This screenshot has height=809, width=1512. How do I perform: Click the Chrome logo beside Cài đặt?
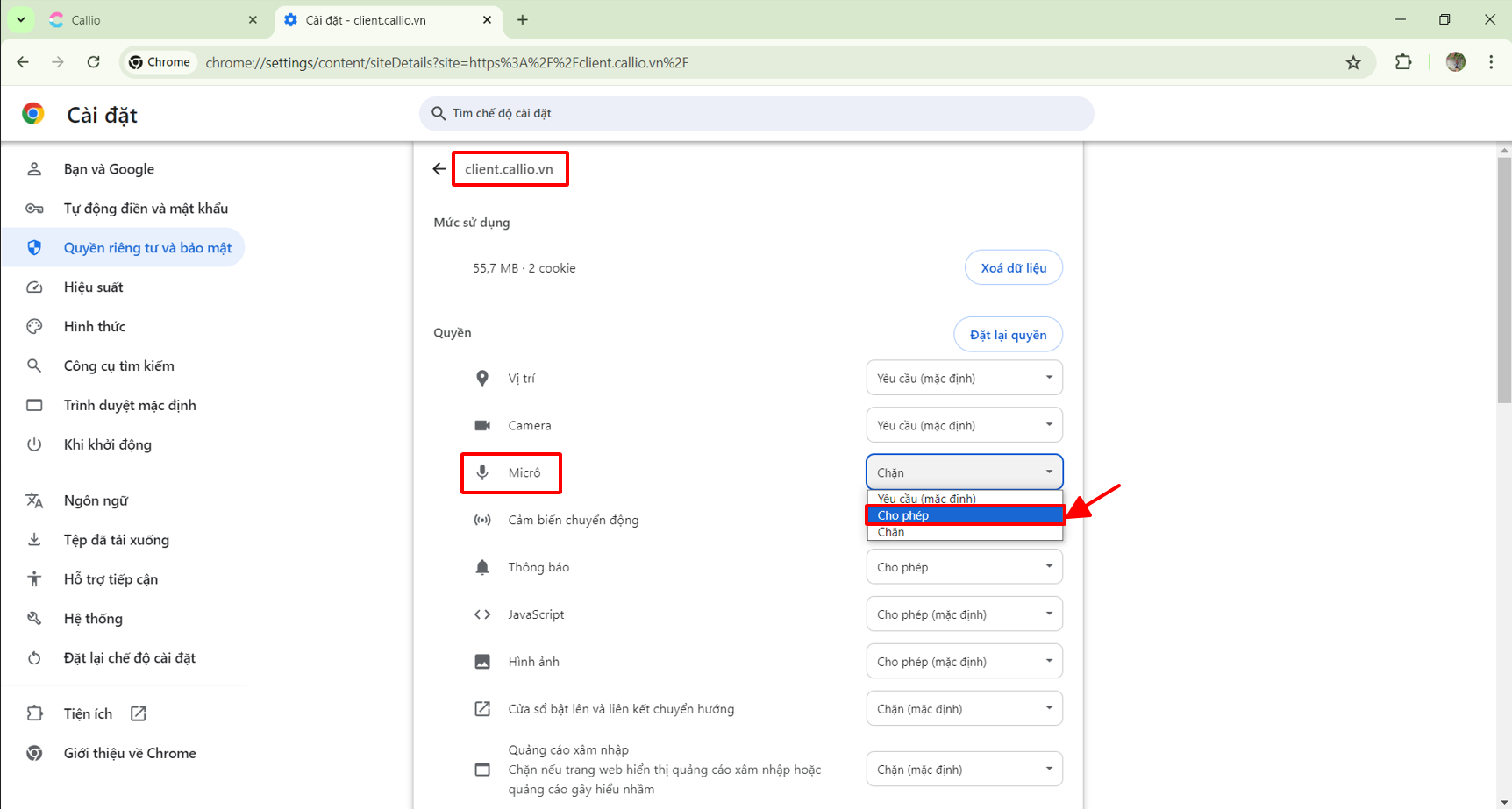[33, 114]
